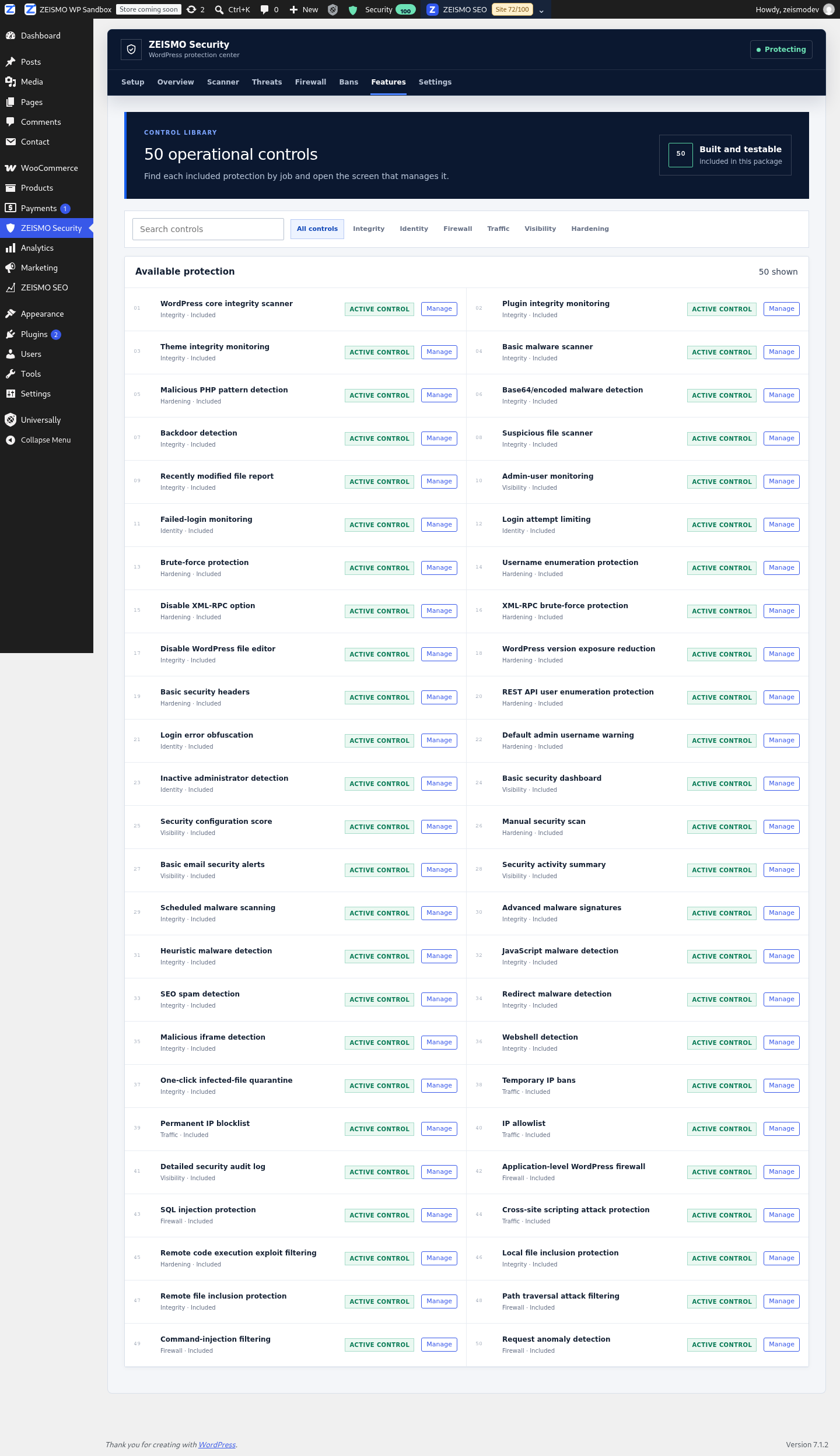This screenshot has width=840, height=1456.
Task: Open Dashboard from sidebar icon
Action: (x=10, y=36)
